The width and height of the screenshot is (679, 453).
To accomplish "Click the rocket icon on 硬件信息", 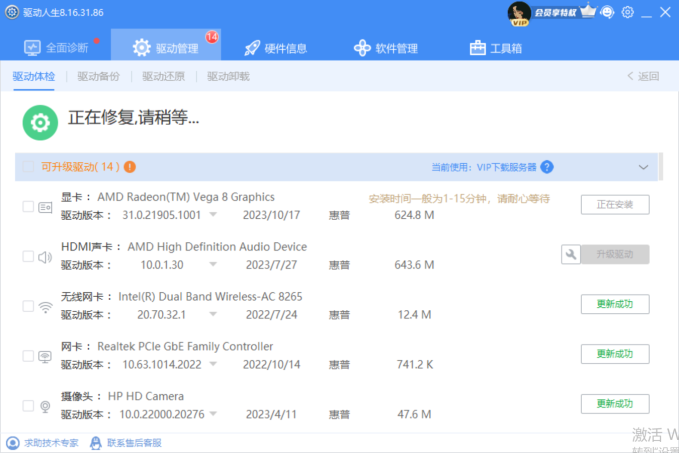I will coord(252,48).
